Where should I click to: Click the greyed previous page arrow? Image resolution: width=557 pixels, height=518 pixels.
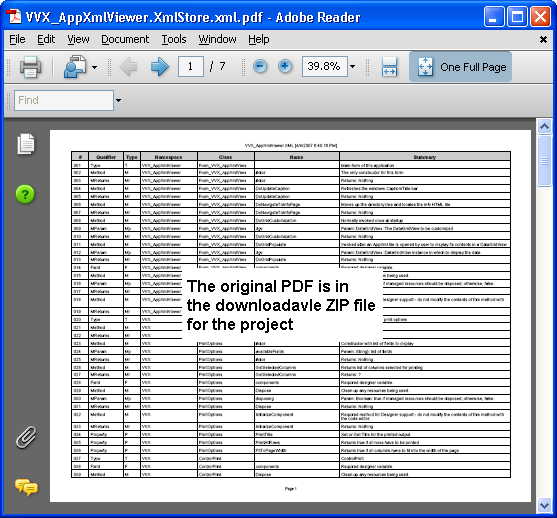click(x=128, y=66)
